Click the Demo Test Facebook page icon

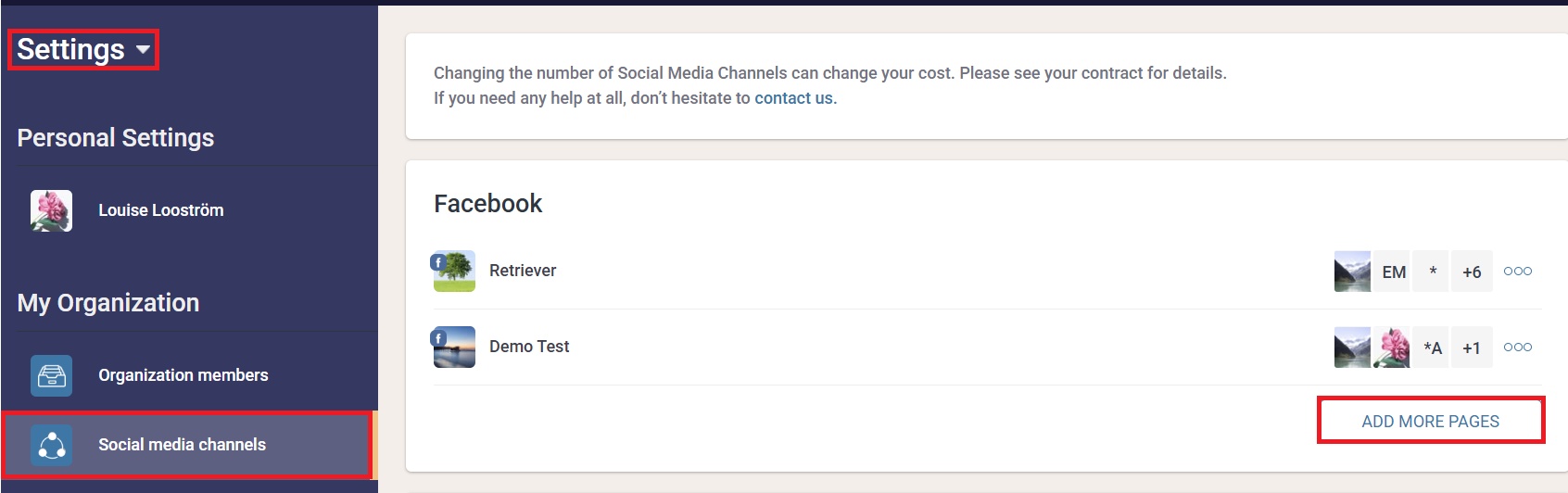pyautogui.click(x=454, y=347)
